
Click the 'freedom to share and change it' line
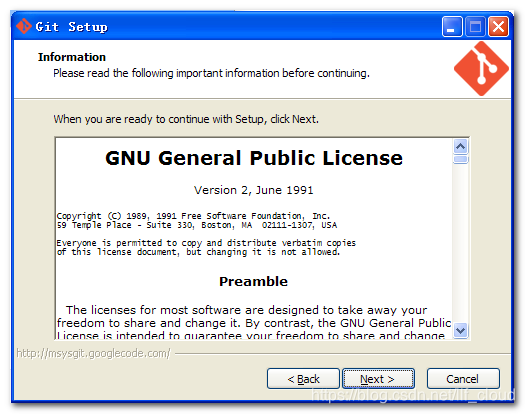coord(254,323)
